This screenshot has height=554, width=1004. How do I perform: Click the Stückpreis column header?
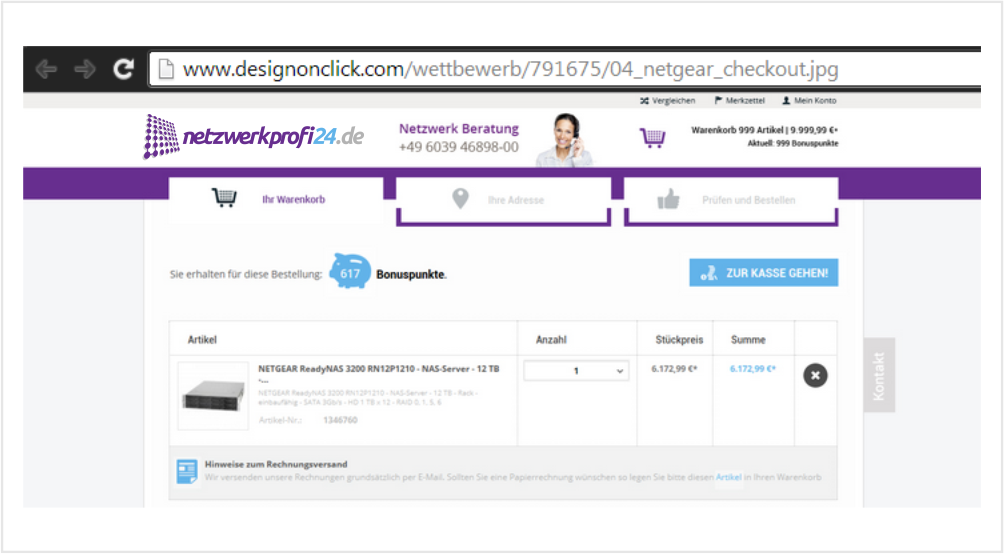pyautogui.click(x=679, y=339)
